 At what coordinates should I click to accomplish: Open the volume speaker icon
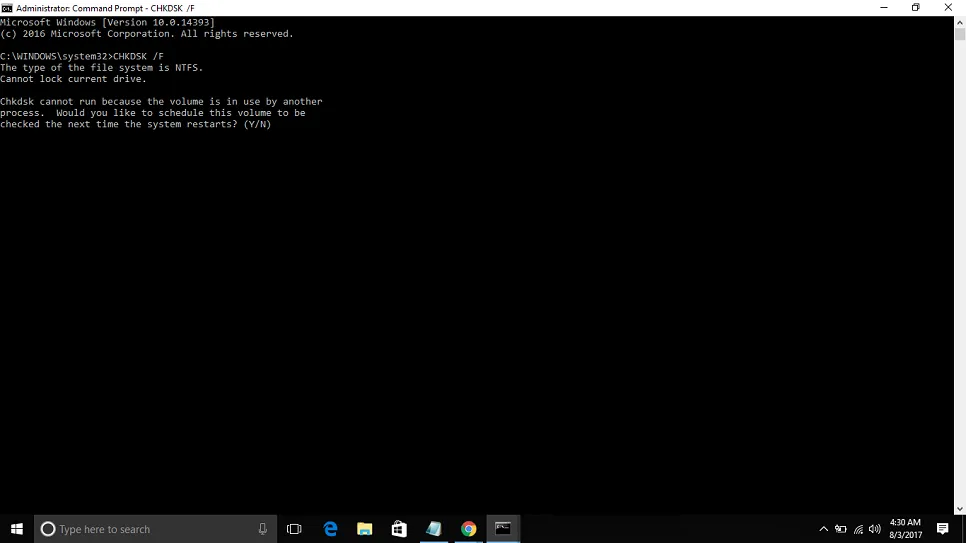(x=875, y=529)
